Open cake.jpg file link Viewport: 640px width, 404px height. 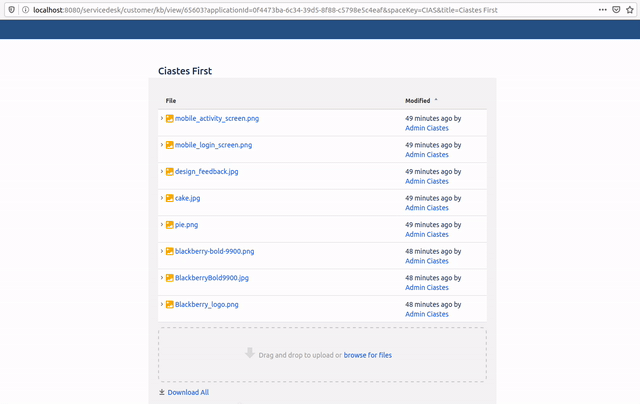point(187,198)
